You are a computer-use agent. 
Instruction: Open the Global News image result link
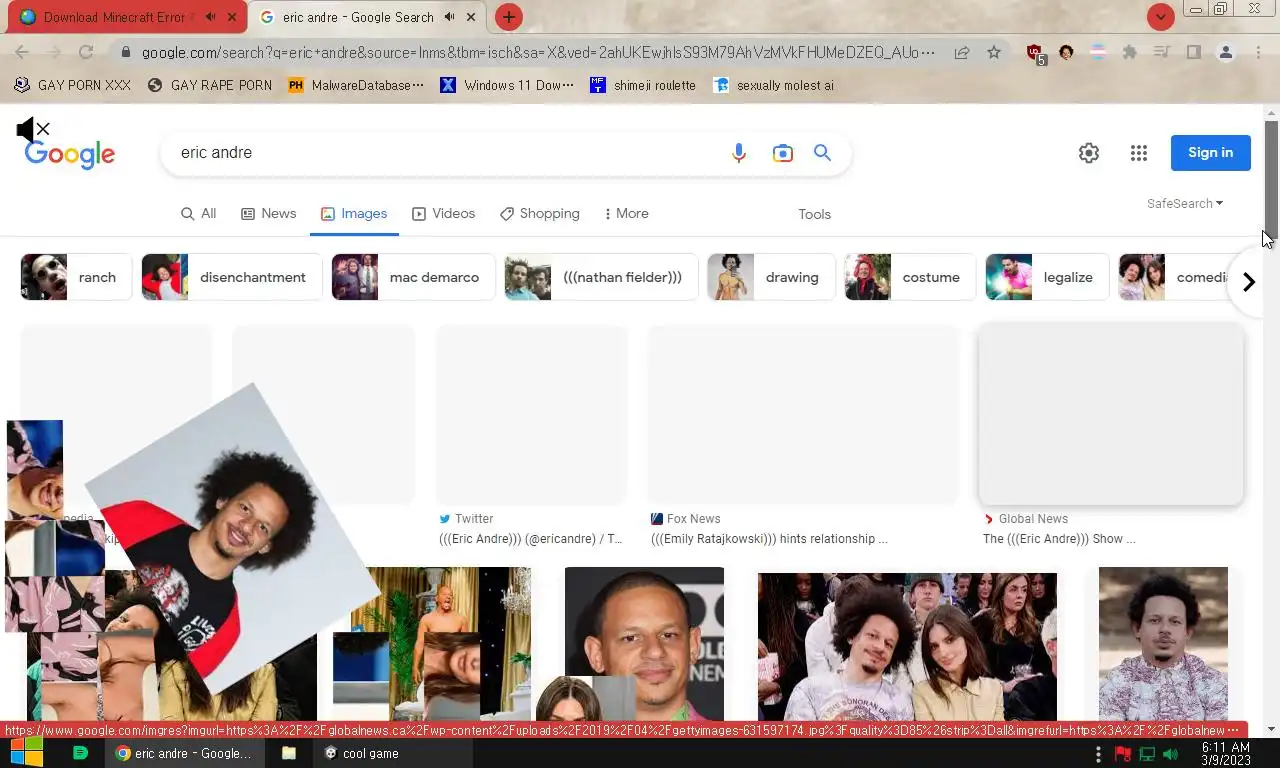1059,529
